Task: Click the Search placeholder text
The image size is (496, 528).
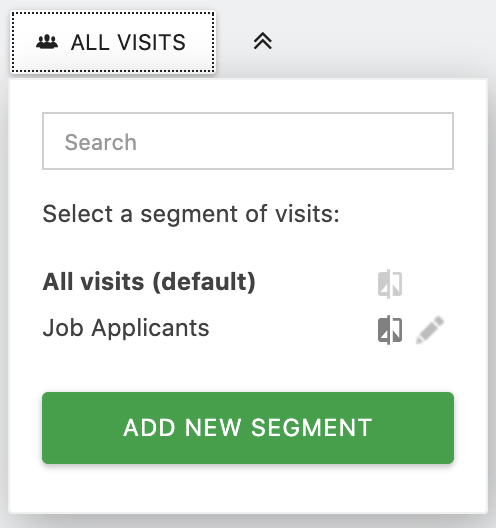Action: (x=101, y=142)
